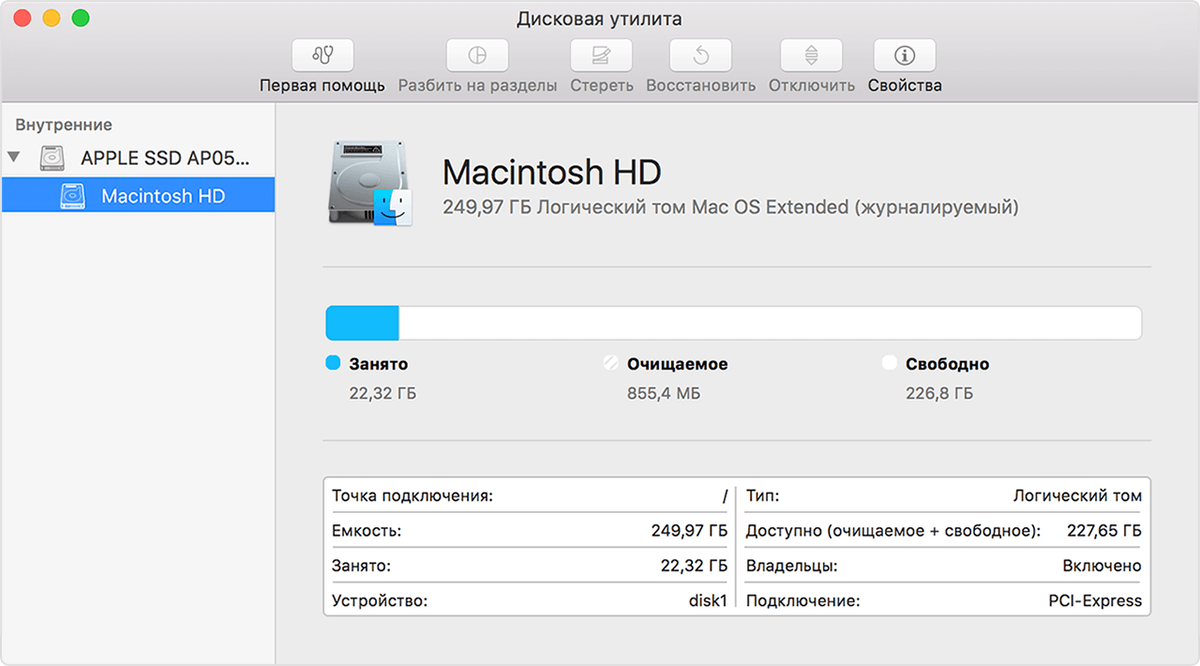
Task: Click the Доступно (очищаемое + свободное) label
Action: click(893, 531)
